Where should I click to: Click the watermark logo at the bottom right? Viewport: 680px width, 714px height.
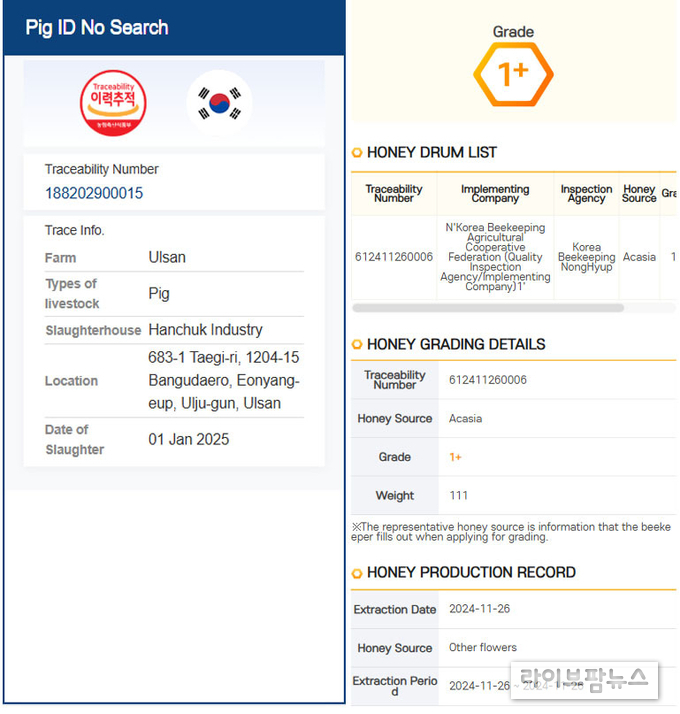[584, 680]
